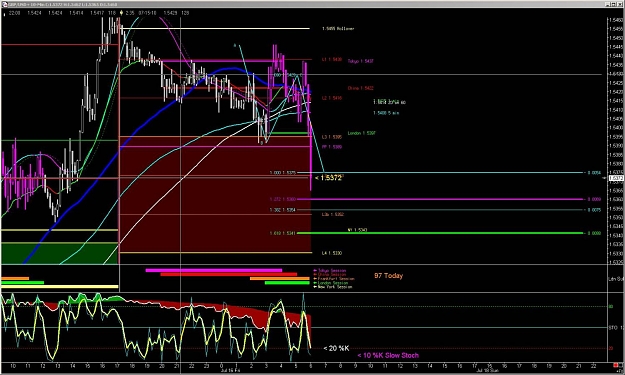
Task: Select the 'L3s 1.5352' level label
Action: point(333,214)
